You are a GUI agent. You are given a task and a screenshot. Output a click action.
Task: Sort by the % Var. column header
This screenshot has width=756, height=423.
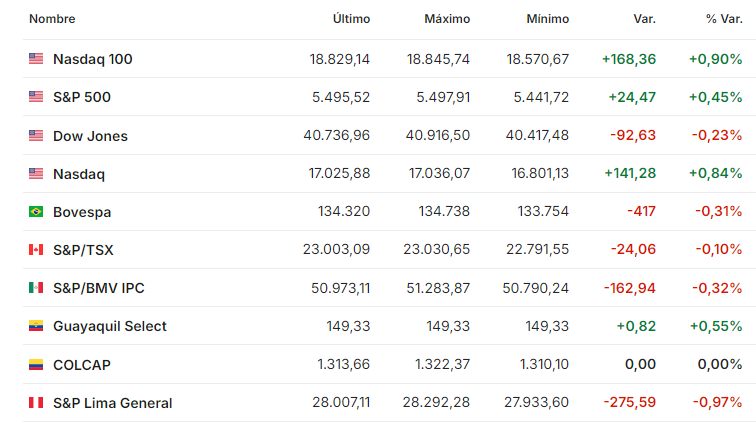pyautogui.click(x=724, y=19)
